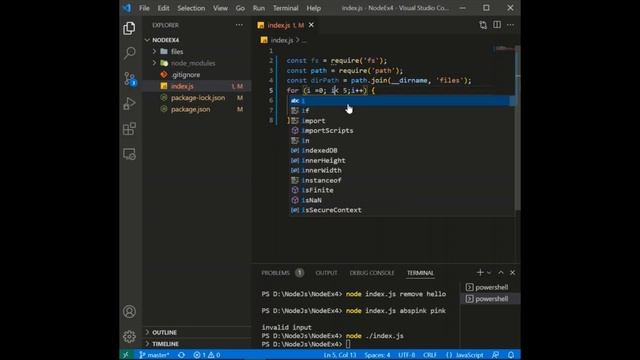Click the master branch indicator
Viewport: 640px width, 360px height.
(154, 355)
